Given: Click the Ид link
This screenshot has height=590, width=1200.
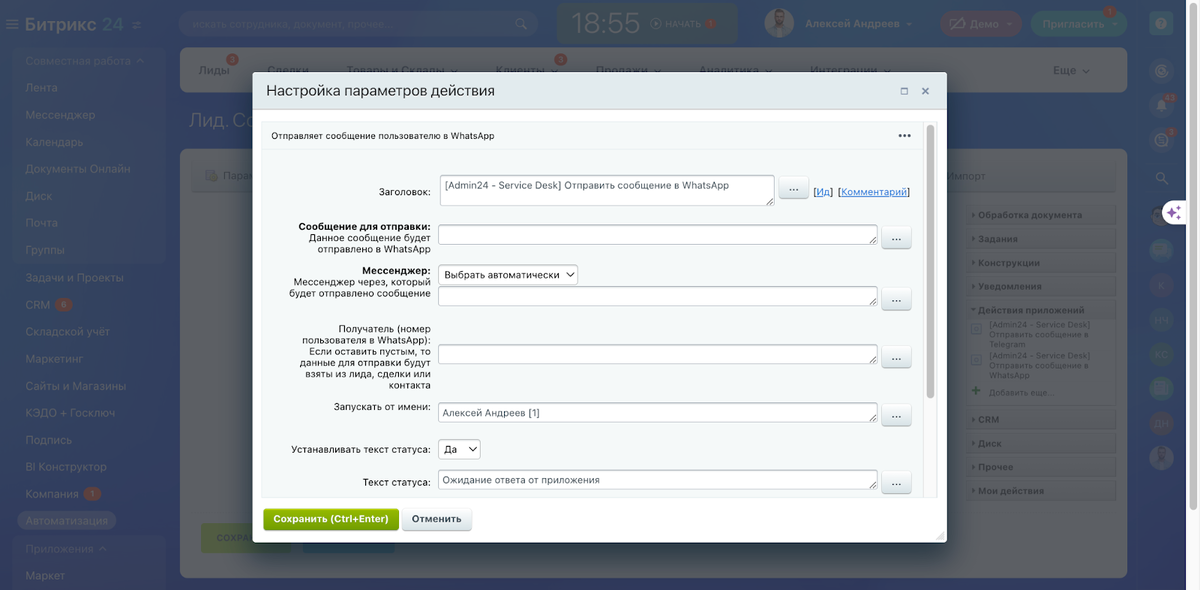Looking at the screenshot, I should pyautogui.click(x=823, y=192).
